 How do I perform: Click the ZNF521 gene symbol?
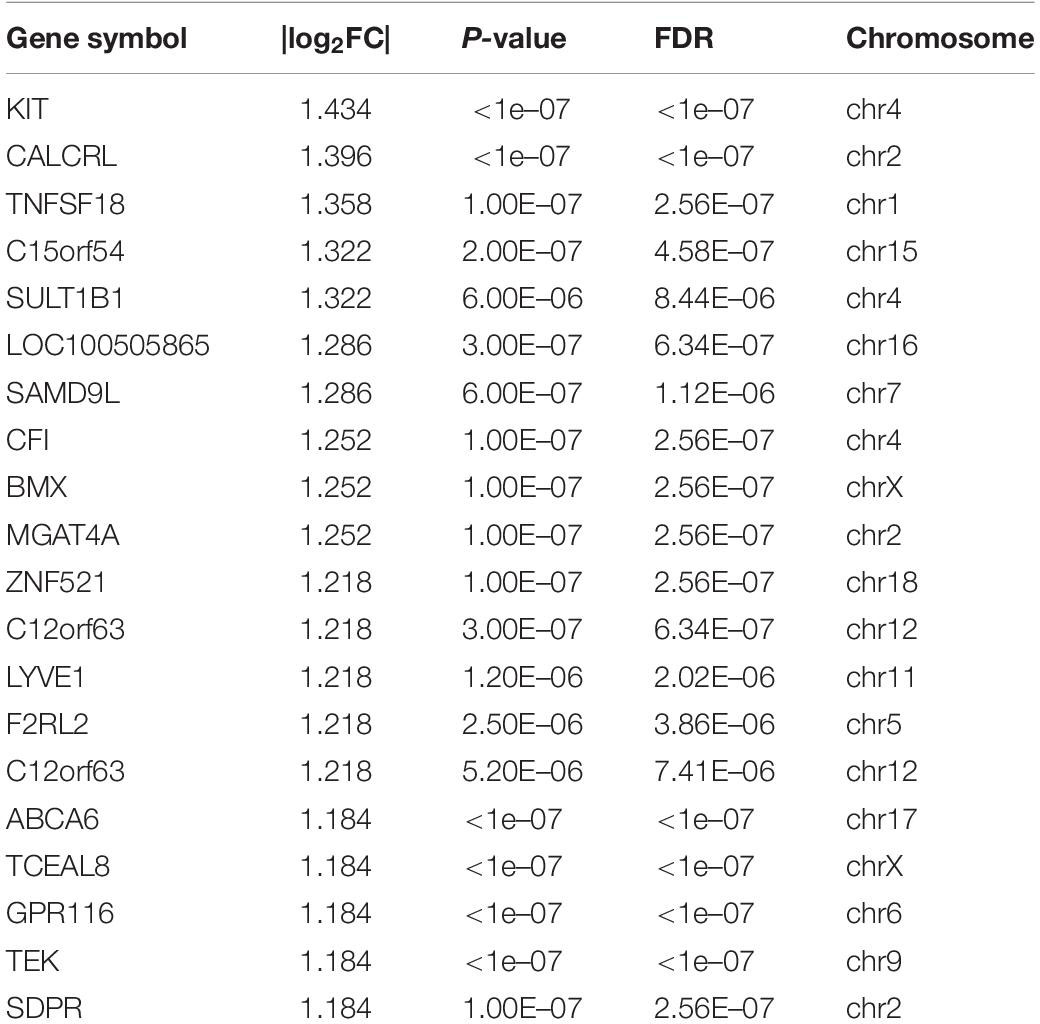pyautogui.click(x=56, y=582)
